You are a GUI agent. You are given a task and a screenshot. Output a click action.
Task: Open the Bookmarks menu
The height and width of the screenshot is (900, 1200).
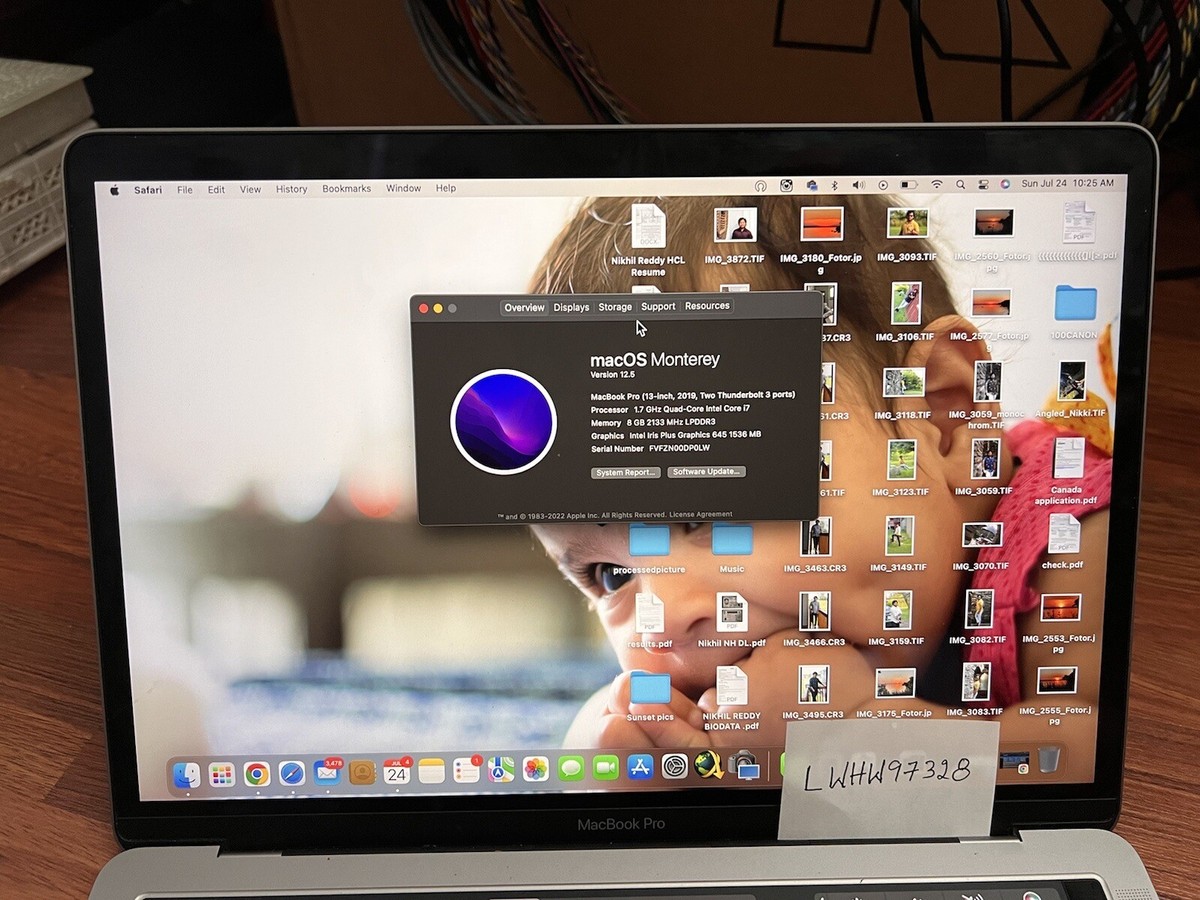pyautogui.click(x=346, y=188)
